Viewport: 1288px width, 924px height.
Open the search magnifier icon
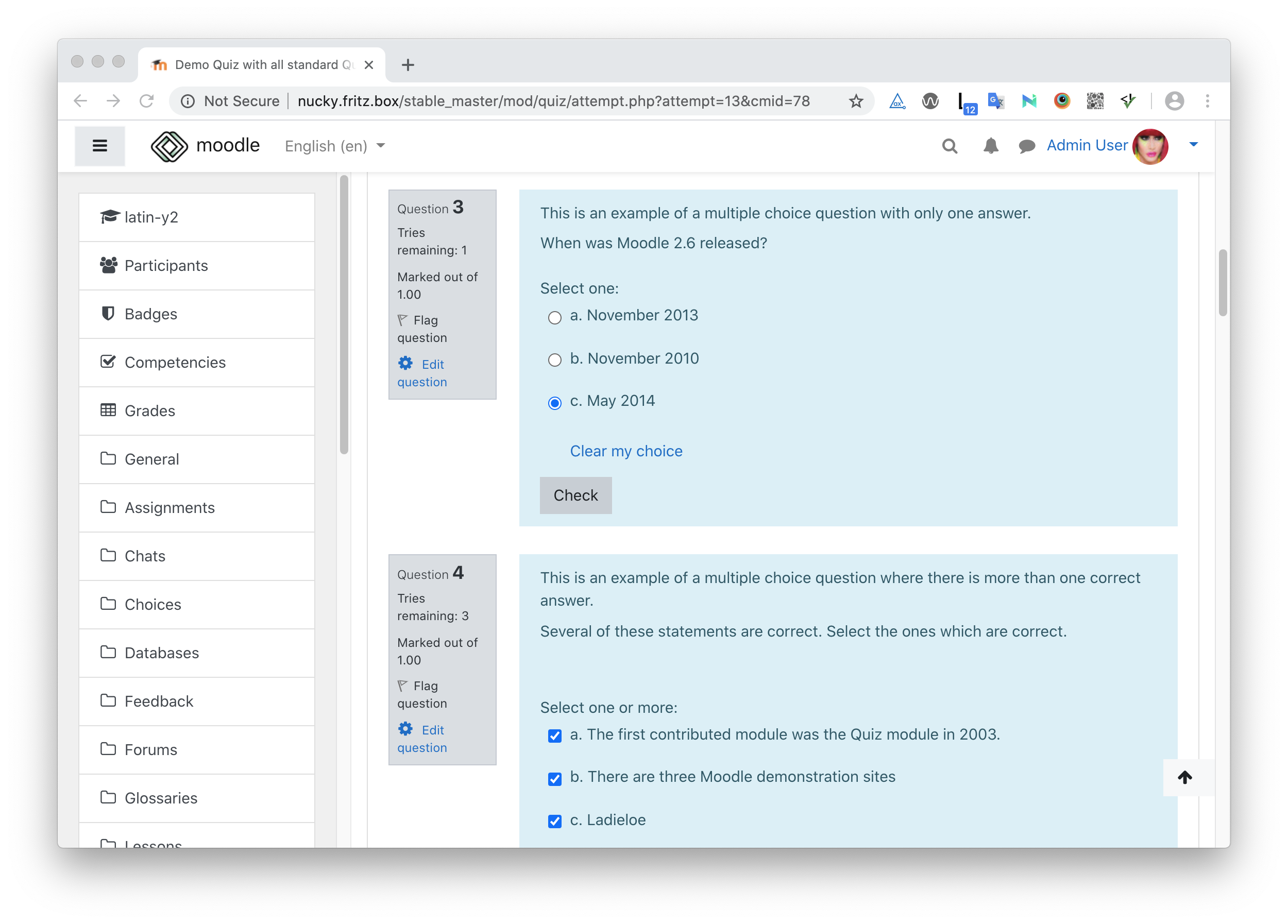(950, 146)
